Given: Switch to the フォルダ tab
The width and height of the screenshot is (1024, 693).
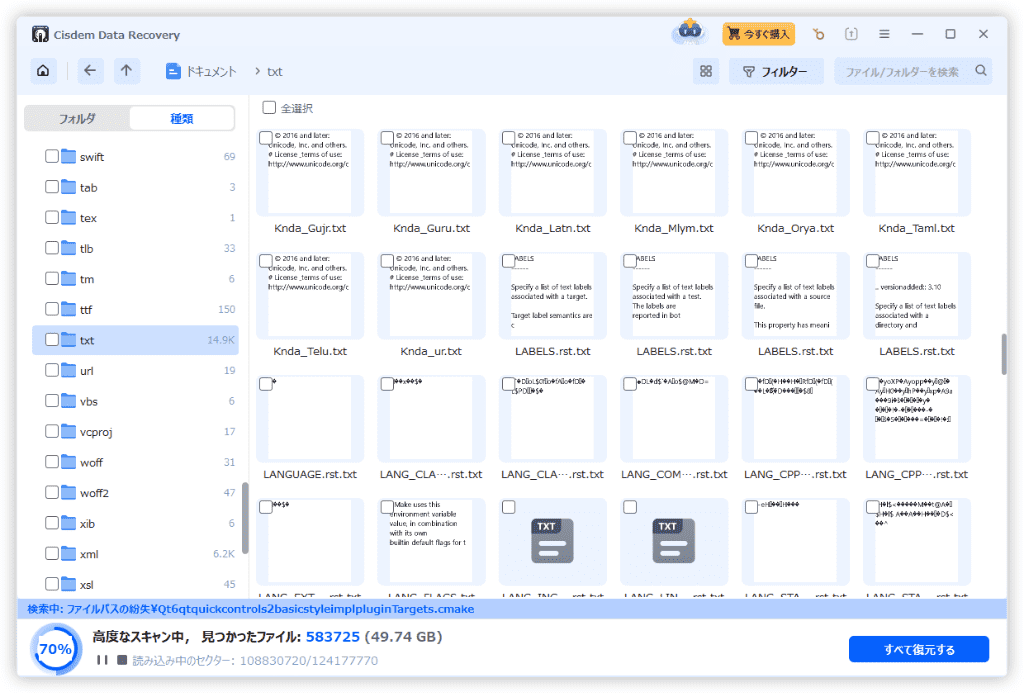Looking at the screenshot, I should click(x=77, y=118).
